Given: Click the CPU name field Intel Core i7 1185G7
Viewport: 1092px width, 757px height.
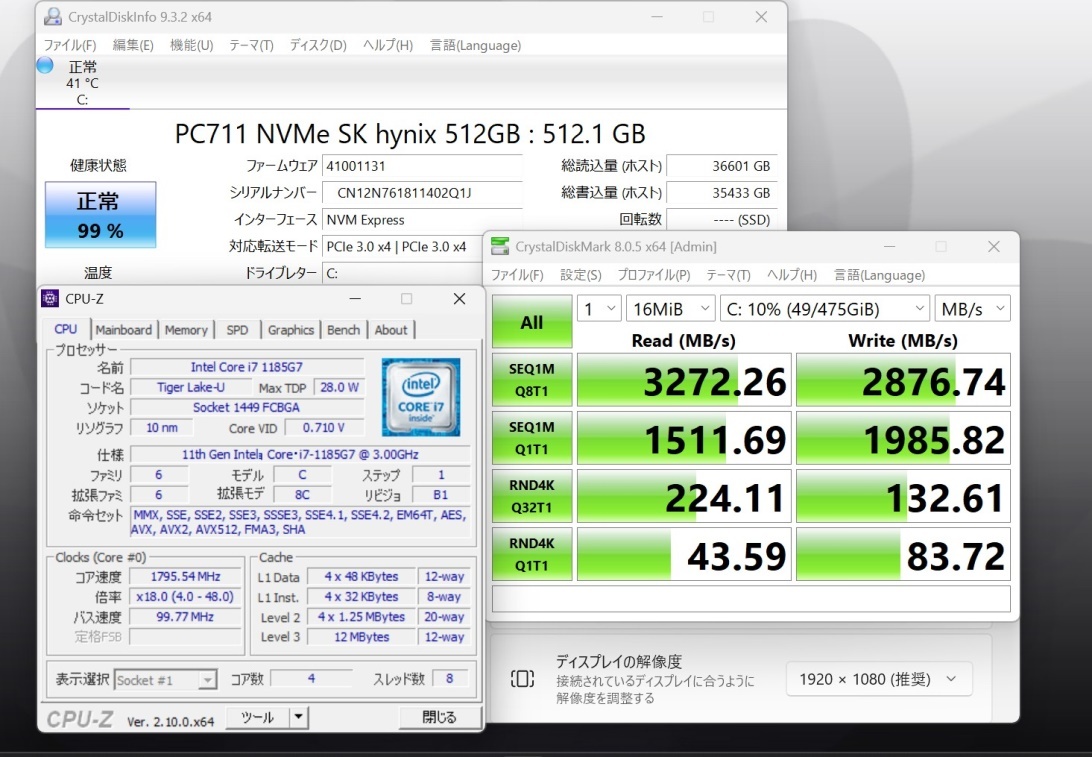Looking at the screenshot, I should point(247,367).
